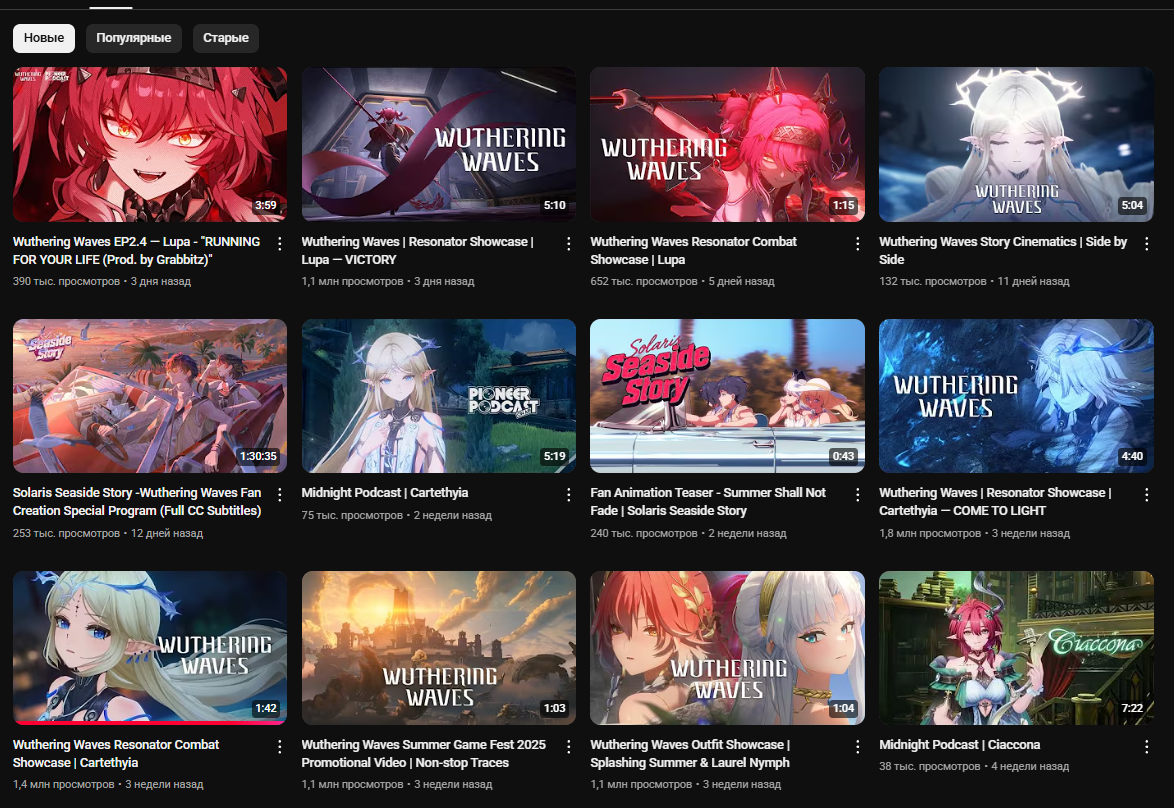This screenshot has height=808, width=1174.
Task: Click '5 дней назад' upload date text
Action: coord(741,282)
